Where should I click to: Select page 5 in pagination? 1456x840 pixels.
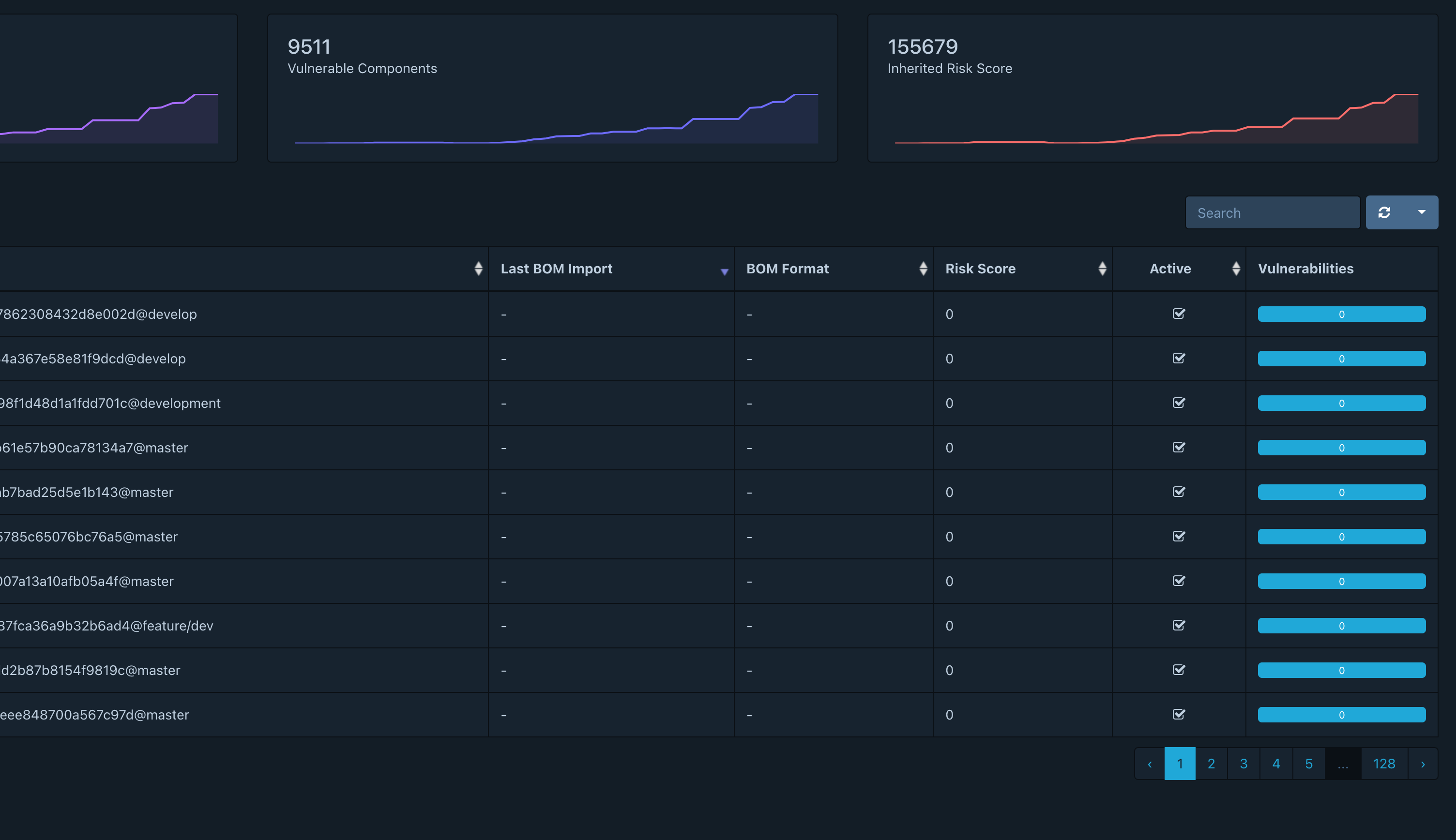(x=1308, y=764)
